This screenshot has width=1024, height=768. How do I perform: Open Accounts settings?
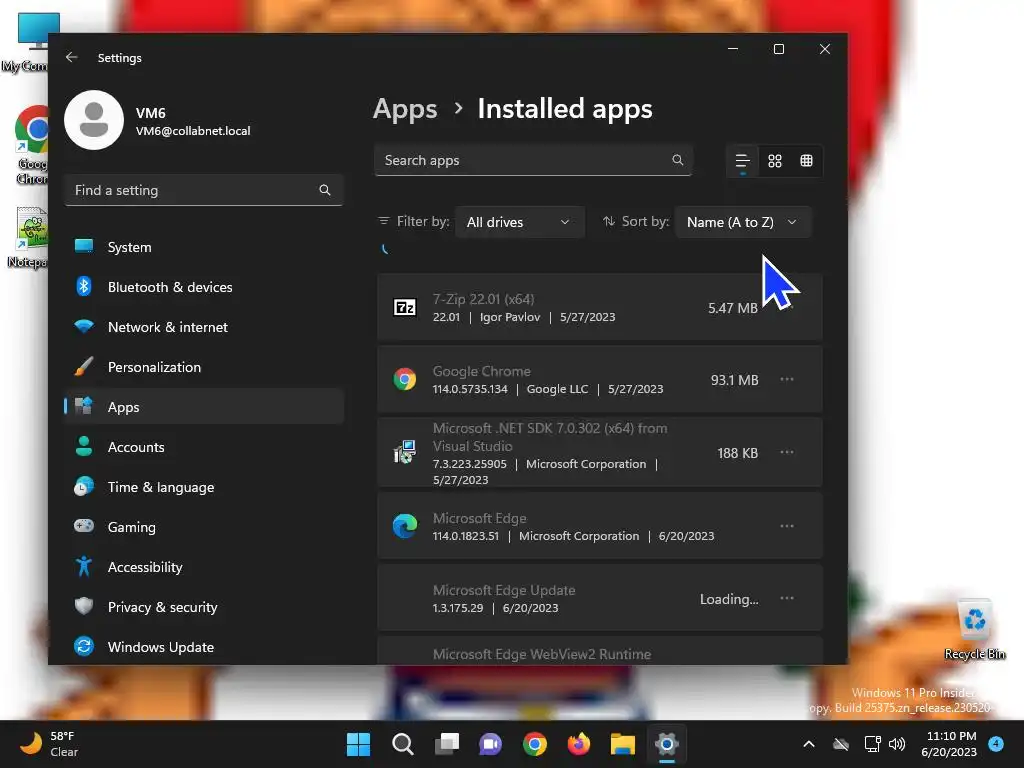[204, 447]
